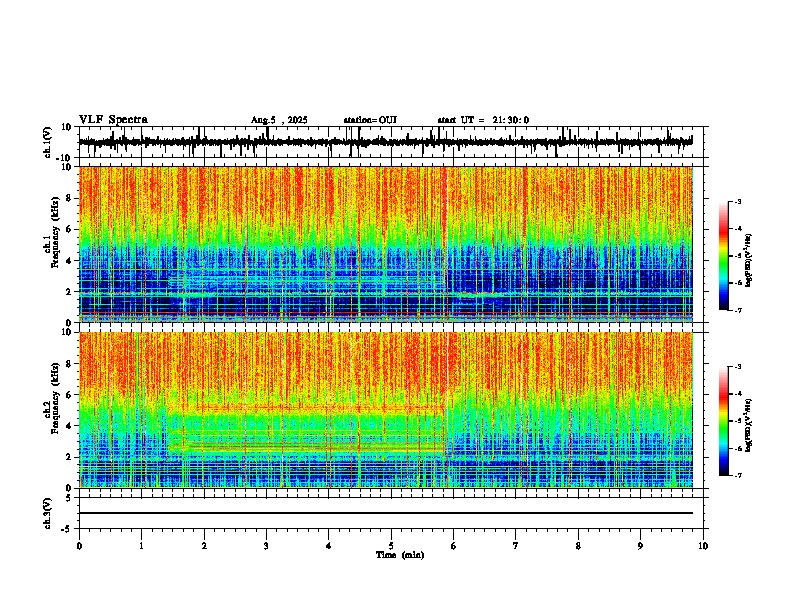Click inside the ch.2 spectrogram panel
Viewport: 792px width, 612px height.
(x=386, y=410)
